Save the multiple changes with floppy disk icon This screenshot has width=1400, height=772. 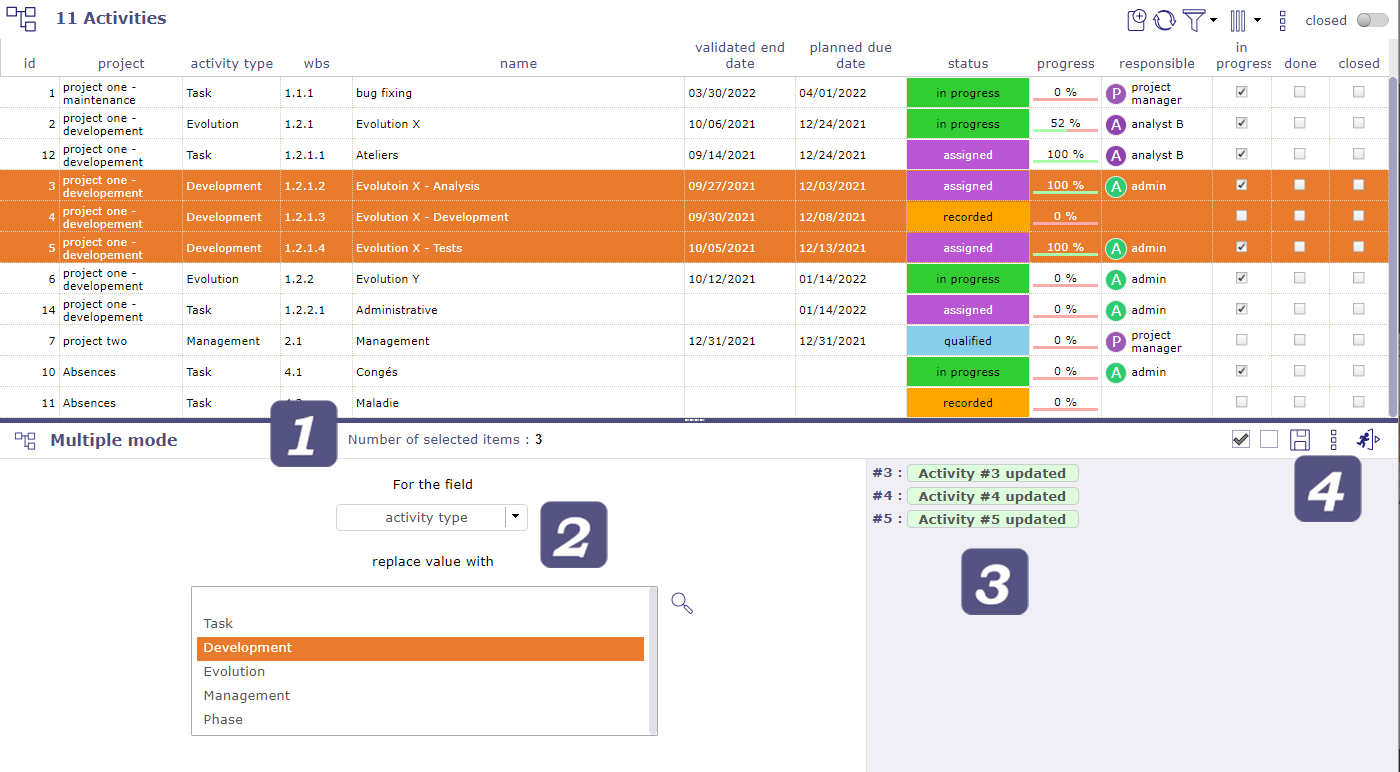[1300, 439]
